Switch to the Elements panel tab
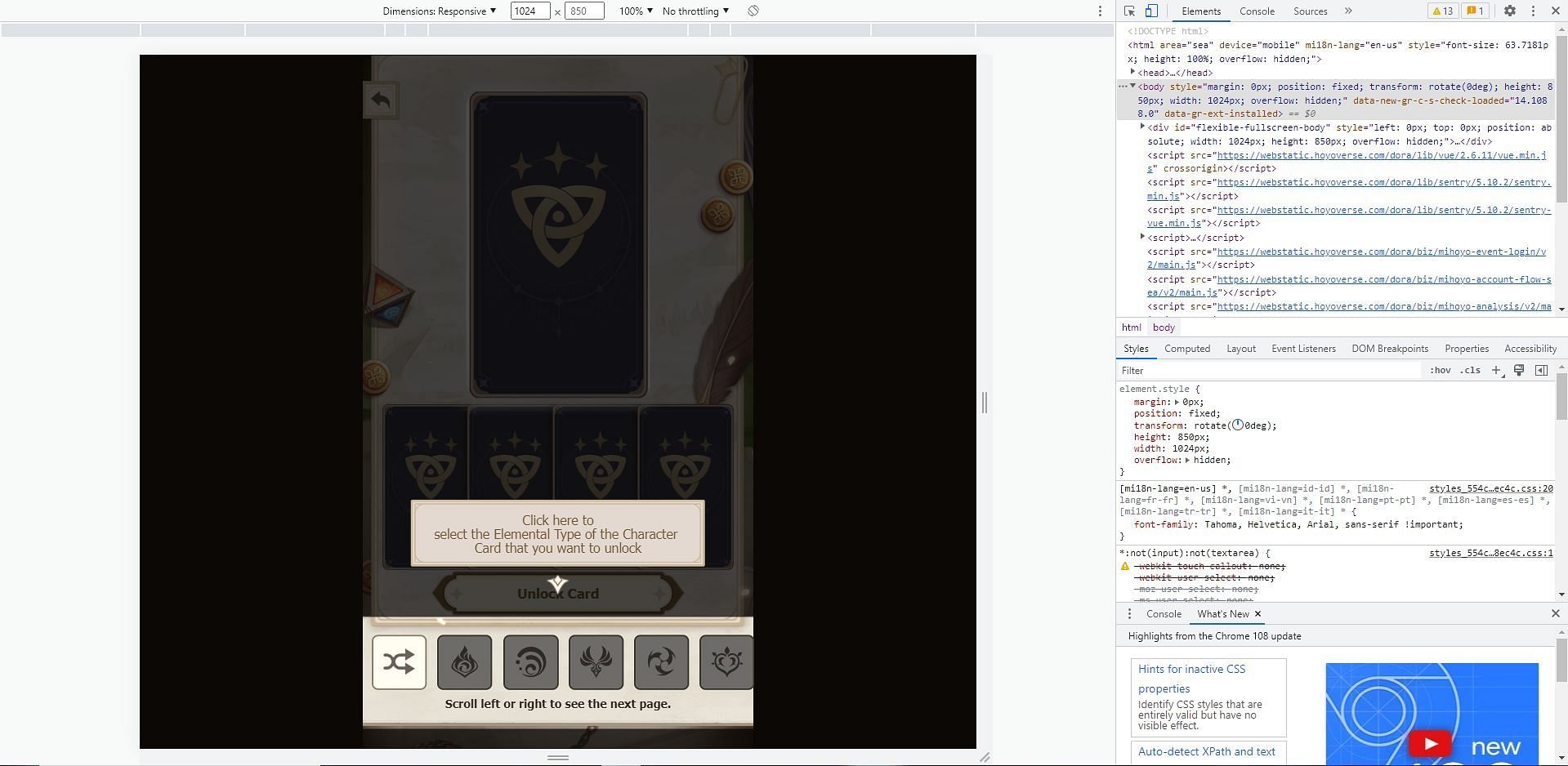1568x766 pixels. point(1200,11)
